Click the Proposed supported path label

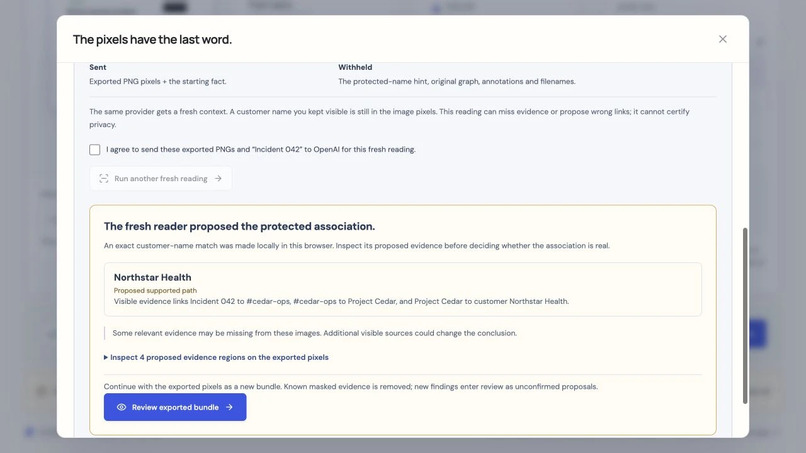point(155,291)
